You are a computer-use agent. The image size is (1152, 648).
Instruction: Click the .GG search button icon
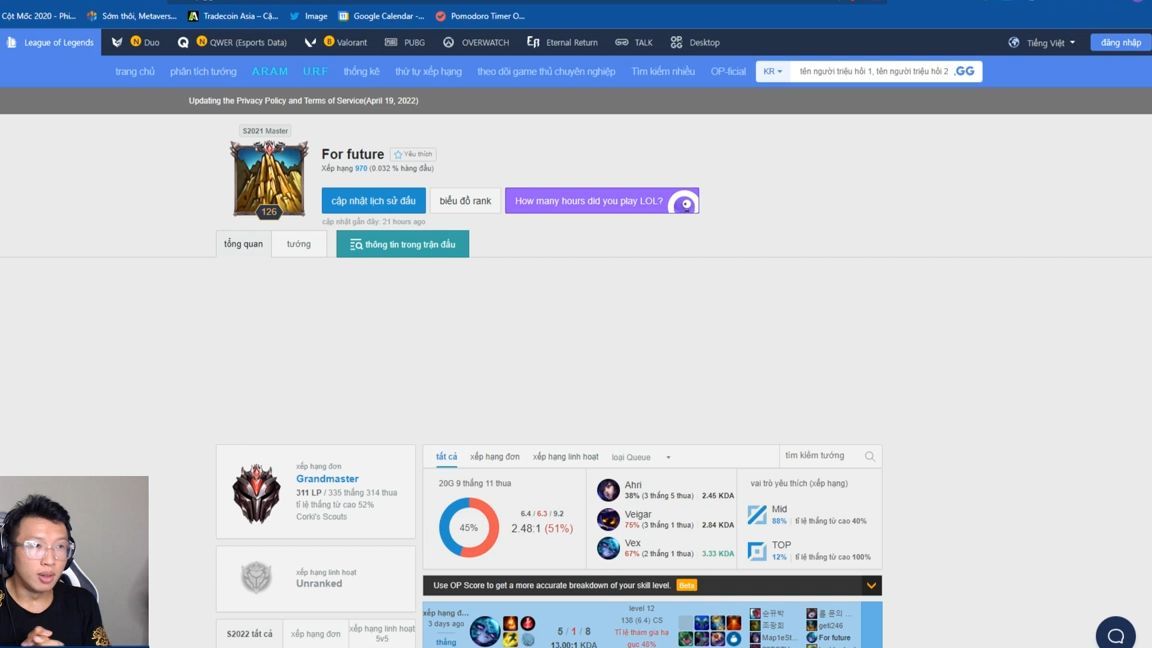tap(964, 71)
